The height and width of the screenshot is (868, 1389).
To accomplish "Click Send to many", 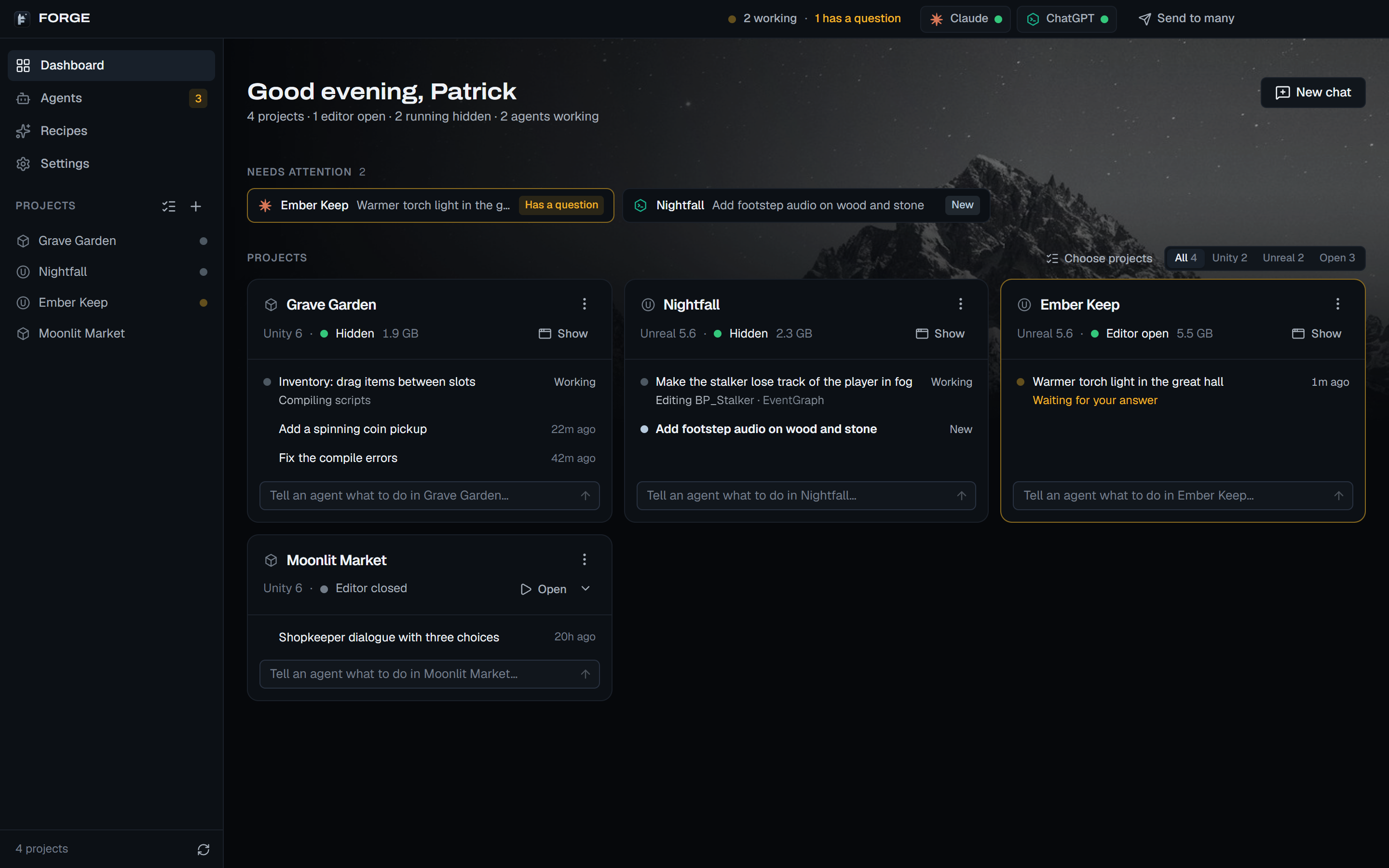I will (x=1186, y=18).
